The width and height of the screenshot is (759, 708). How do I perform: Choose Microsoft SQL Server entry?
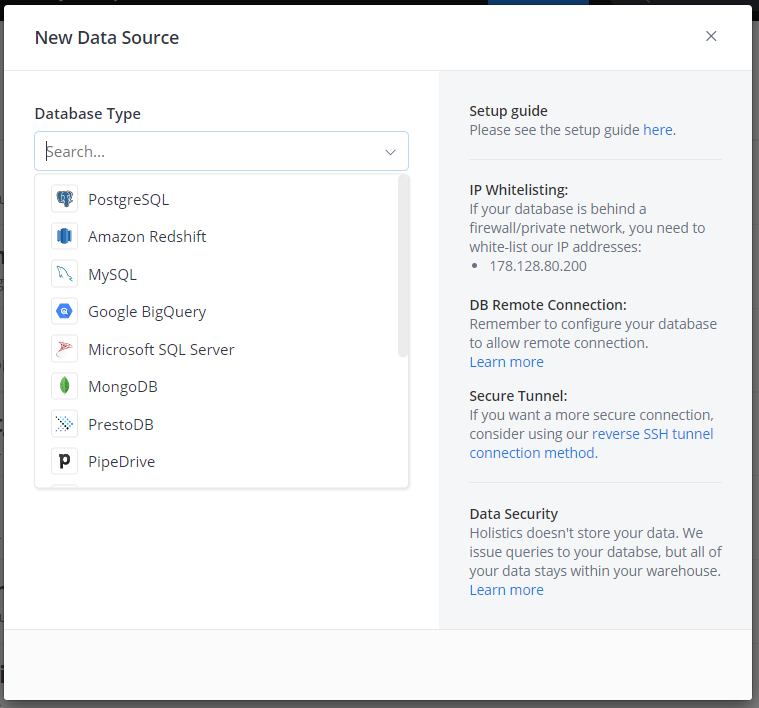(216, 349)
